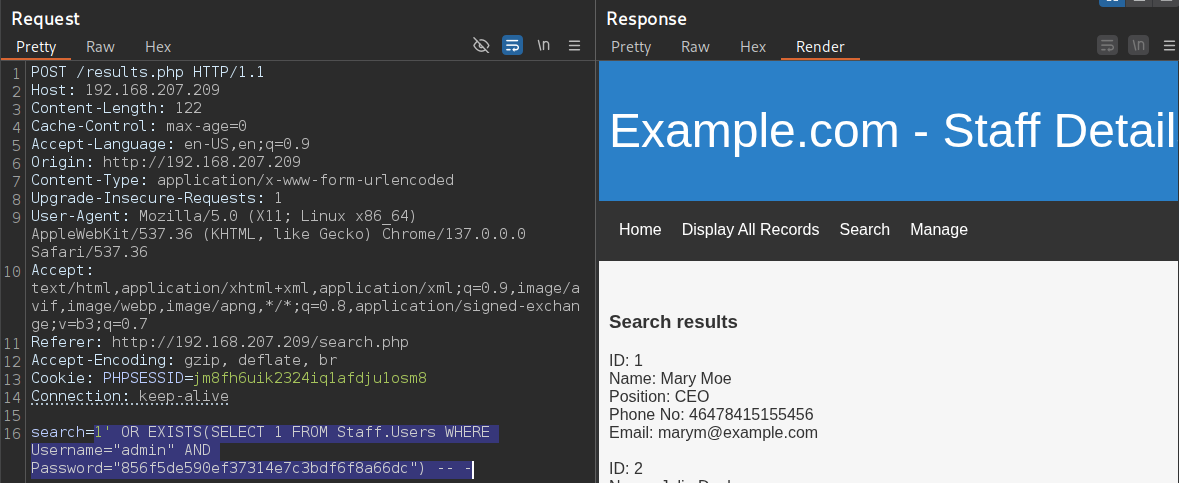Click 'ID: 1' in search results

[626, 360]
